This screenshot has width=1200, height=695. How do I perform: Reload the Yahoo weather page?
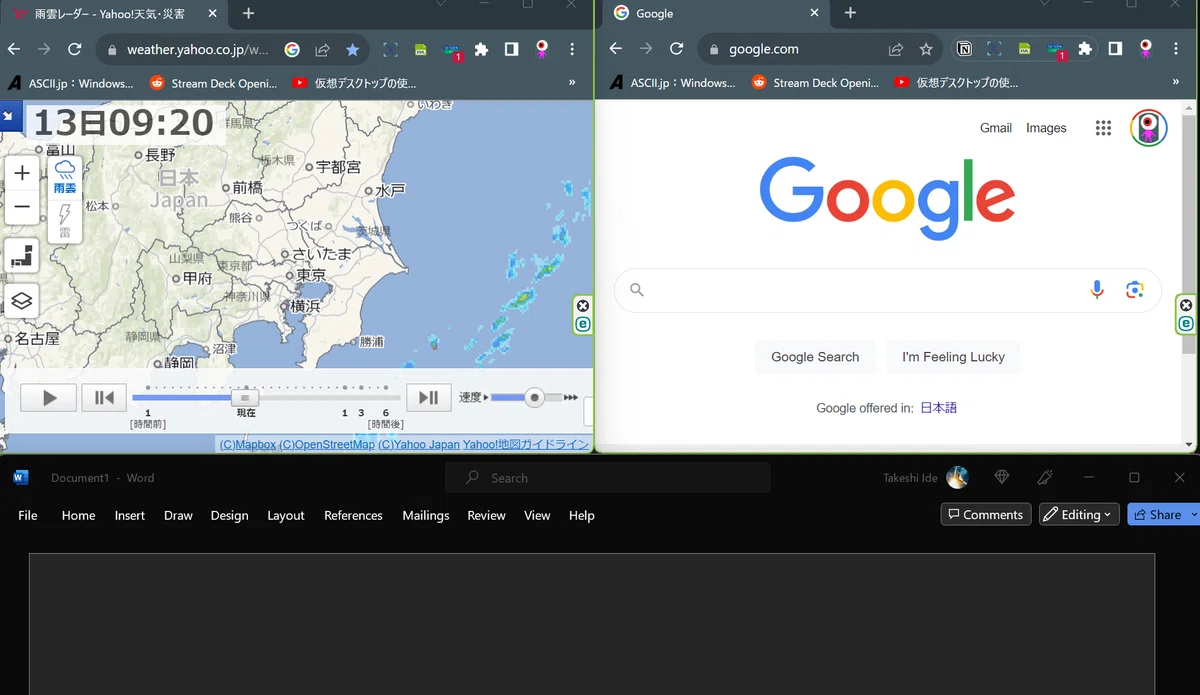74,49
